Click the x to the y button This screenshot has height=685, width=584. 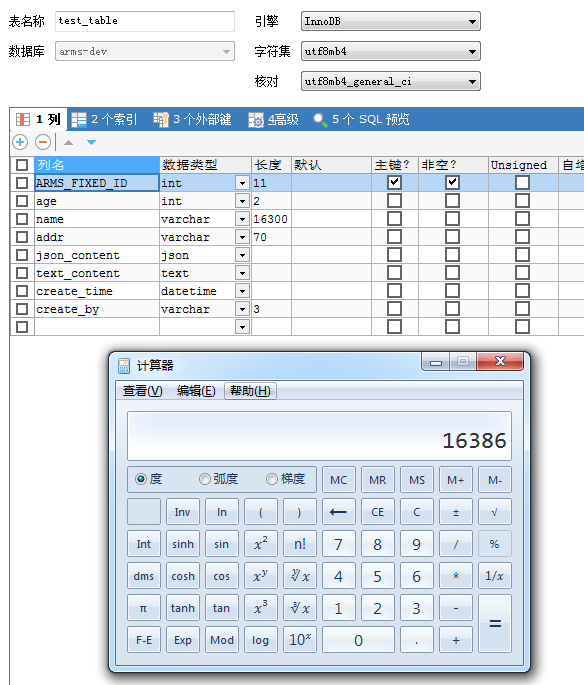[x=261, y=576]
